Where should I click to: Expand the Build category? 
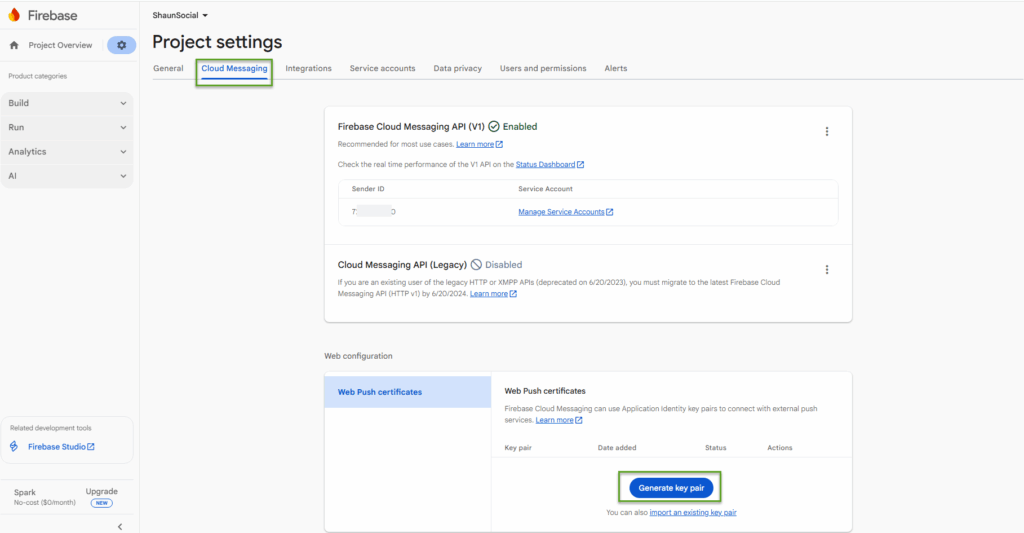[x=68, y=103]
